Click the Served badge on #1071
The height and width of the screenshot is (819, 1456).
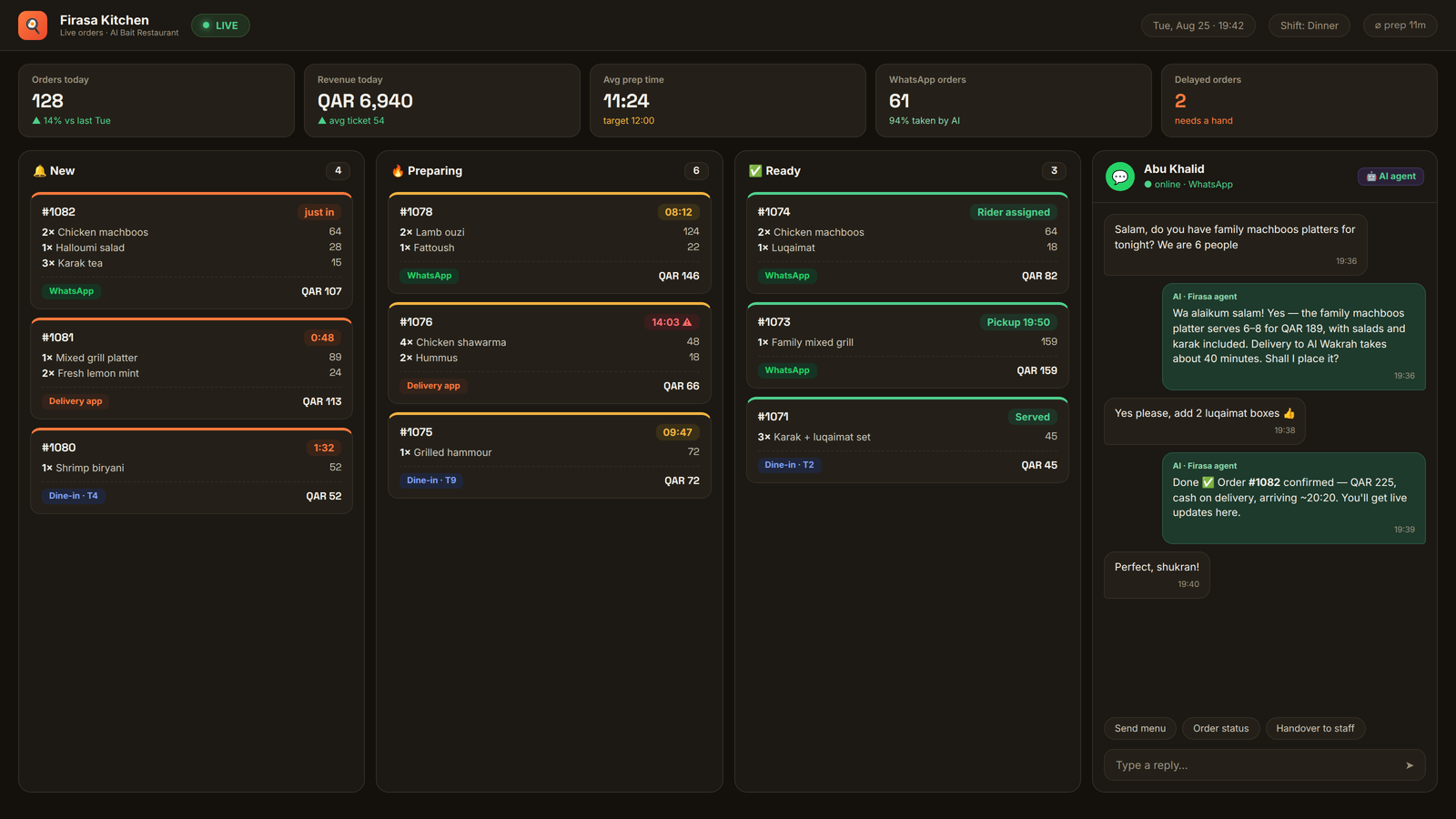point(1032,417)
